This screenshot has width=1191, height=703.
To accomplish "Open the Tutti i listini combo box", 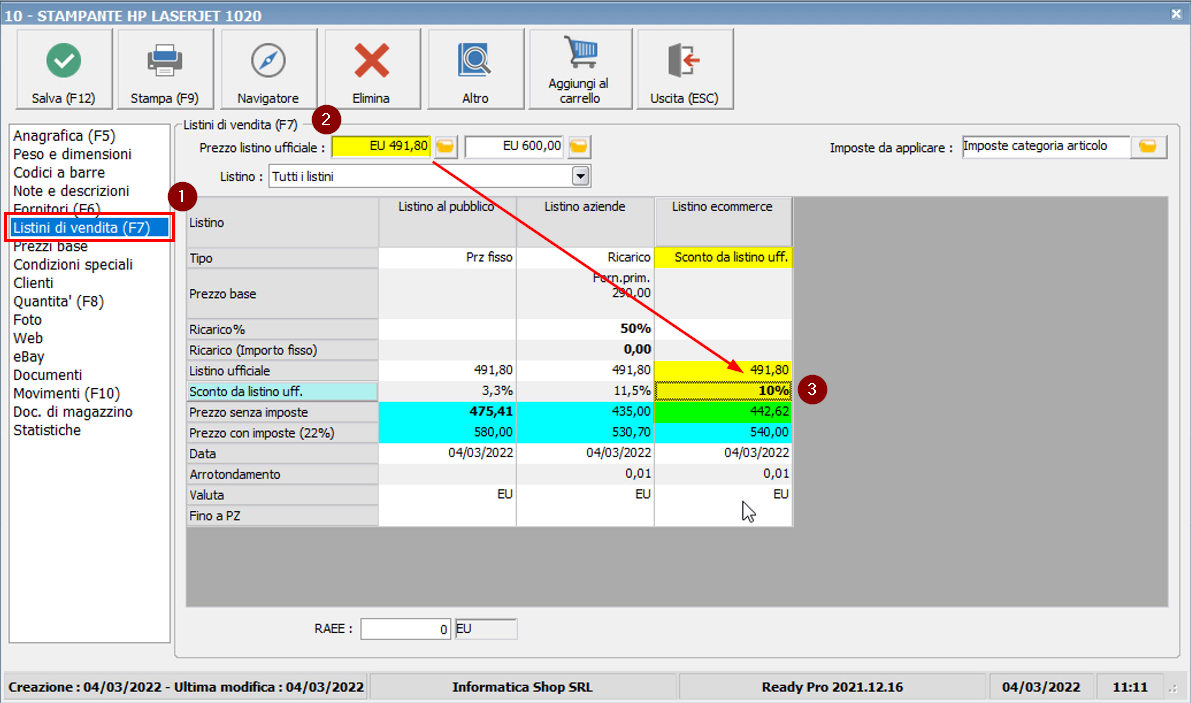I will 429,177.
